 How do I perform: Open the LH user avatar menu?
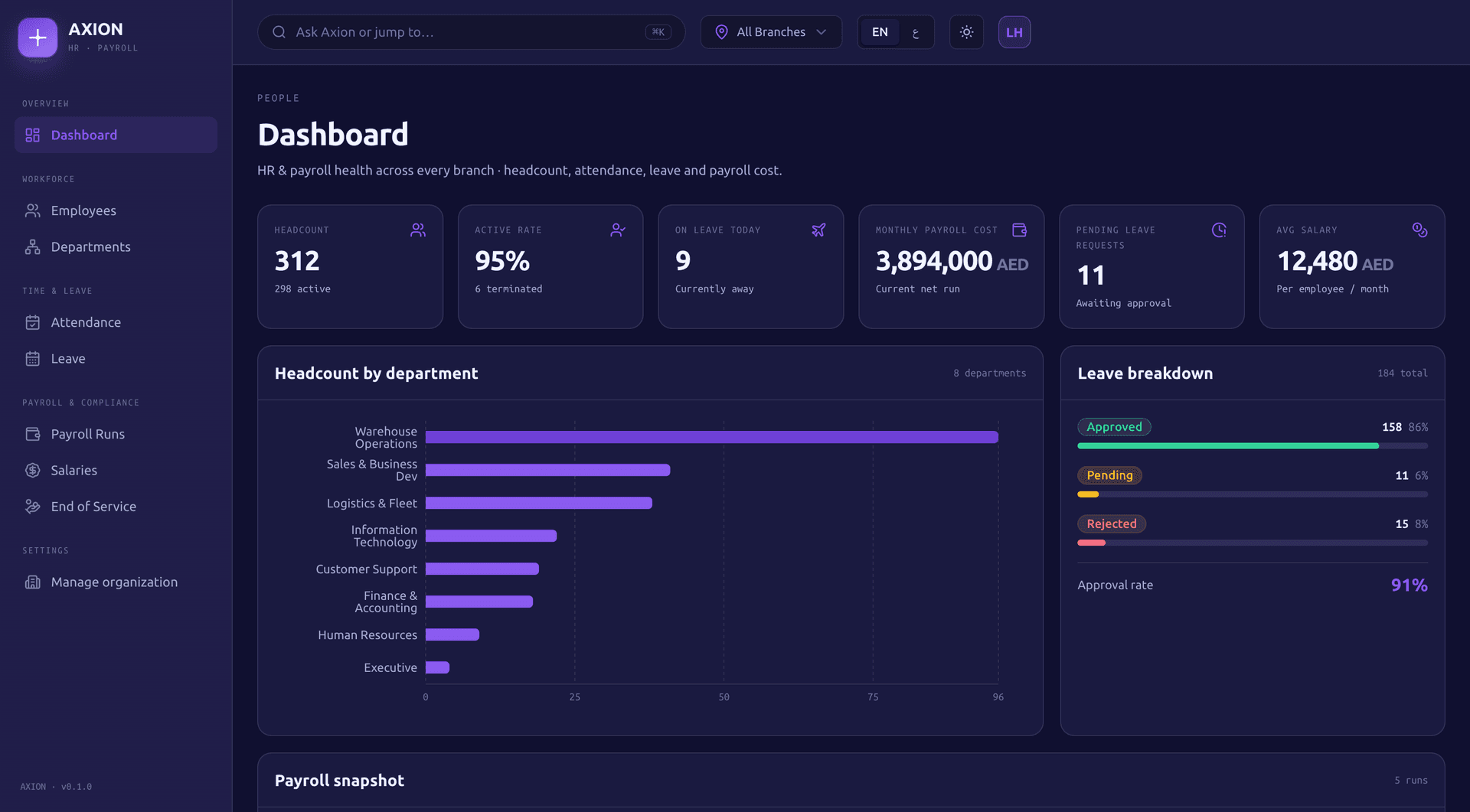point(1014,32)
